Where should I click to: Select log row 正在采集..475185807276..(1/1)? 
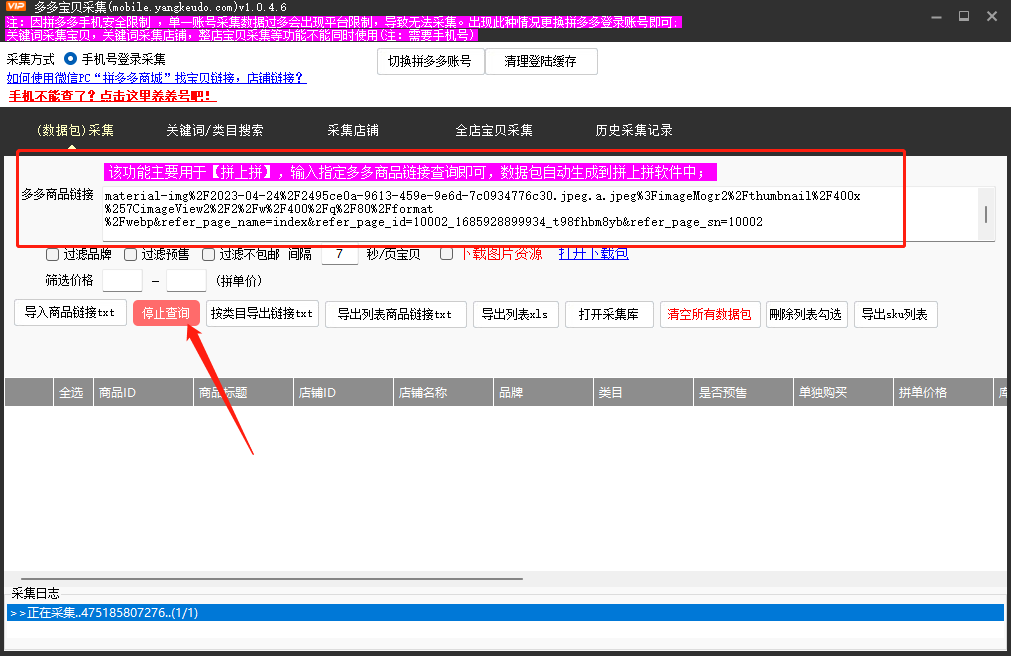pyautogui.click(x=505, y=613)
